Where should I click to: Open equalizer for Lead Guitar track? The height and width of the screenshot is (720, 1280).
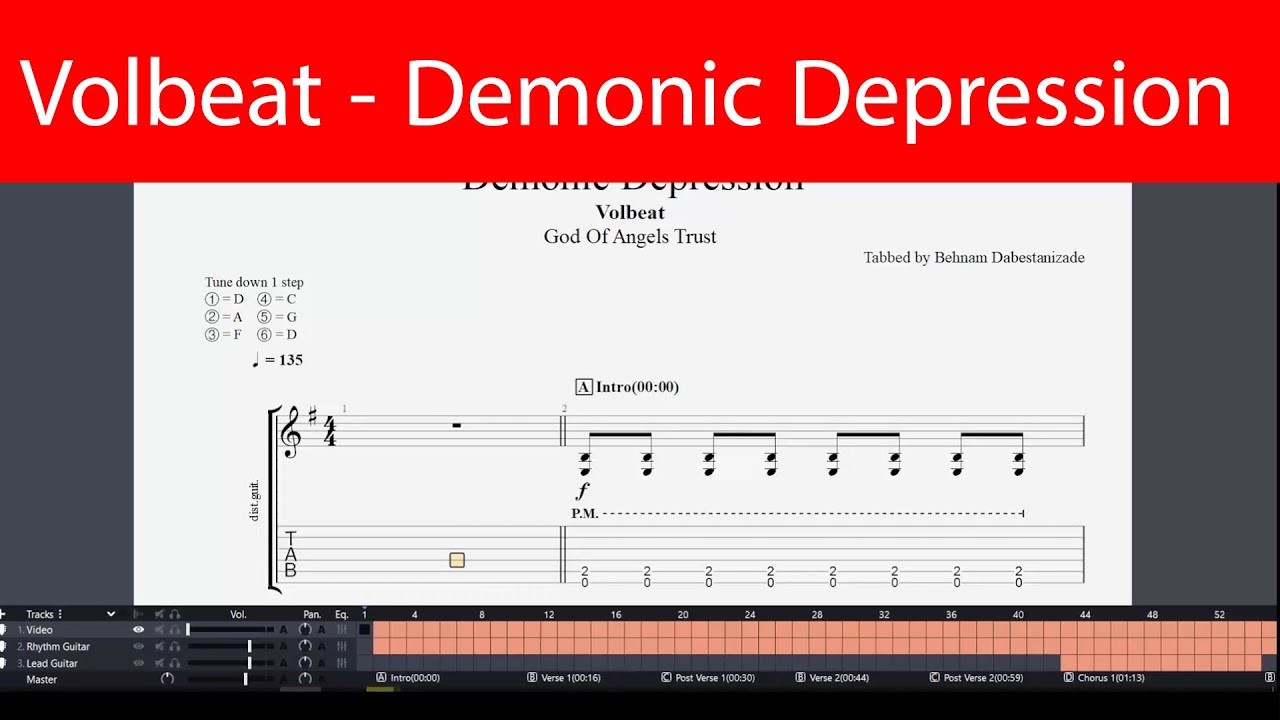coord(342,663)
